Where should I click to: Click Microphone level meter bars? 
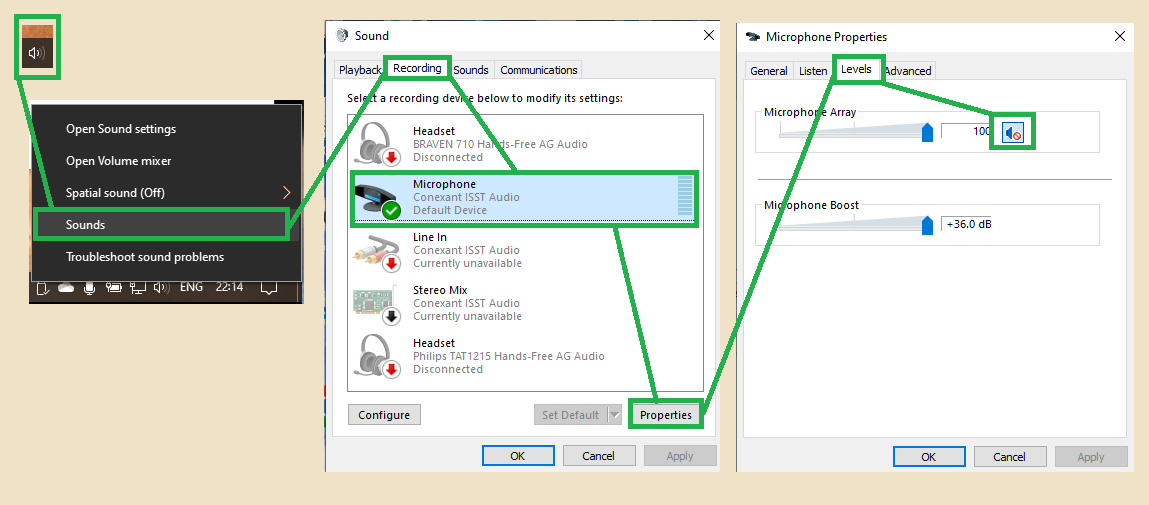(685, 197)
